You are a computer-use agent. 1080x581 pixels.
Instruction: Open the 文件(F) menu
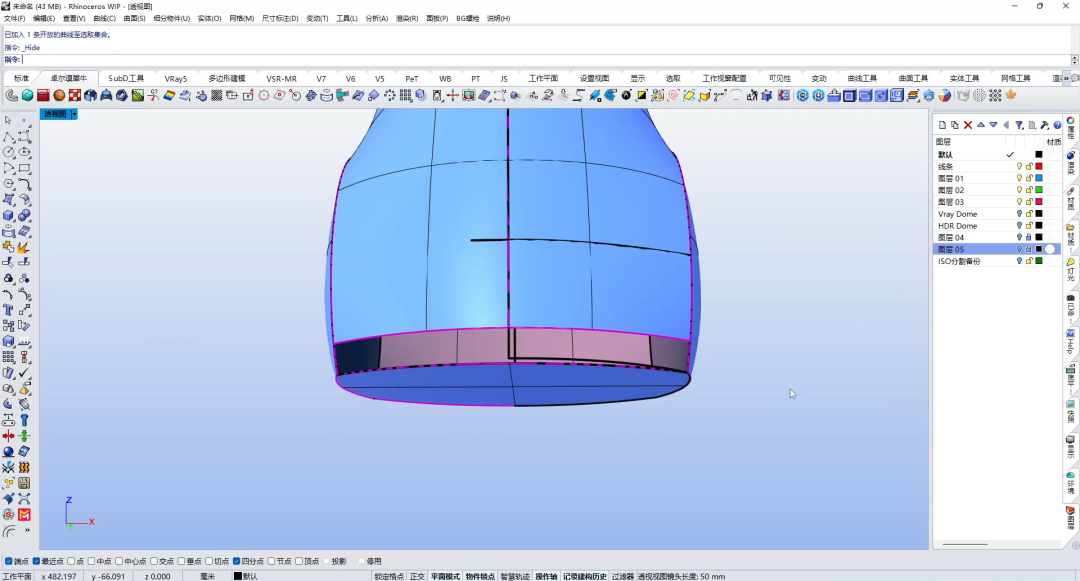click(x=14, y=19)
